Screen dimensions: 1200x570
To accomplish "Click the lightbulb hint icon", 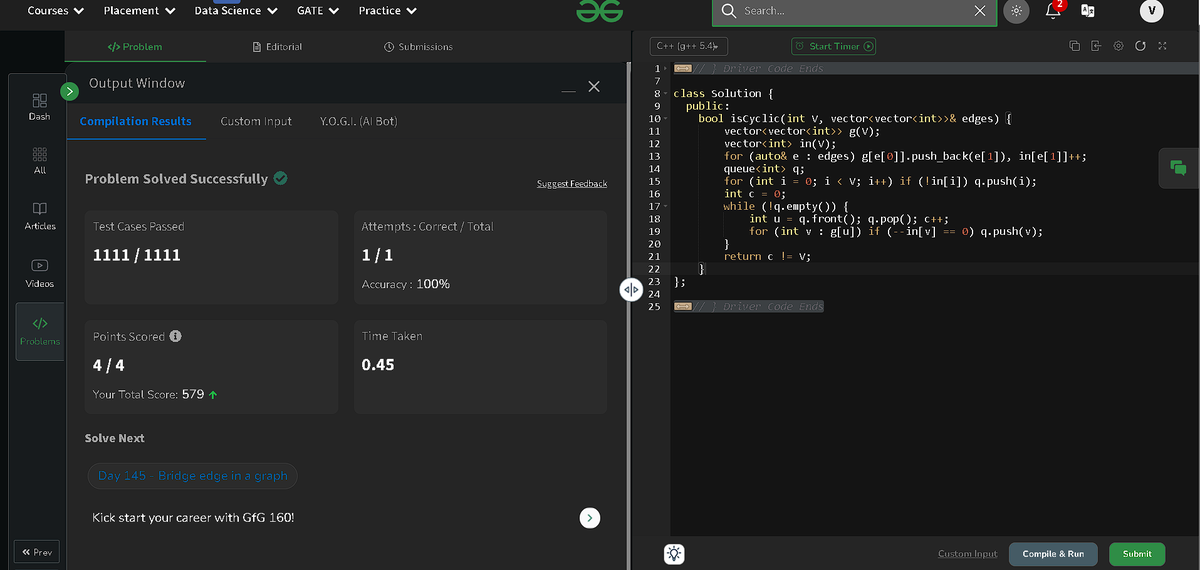I will click(x=675, y=553).
